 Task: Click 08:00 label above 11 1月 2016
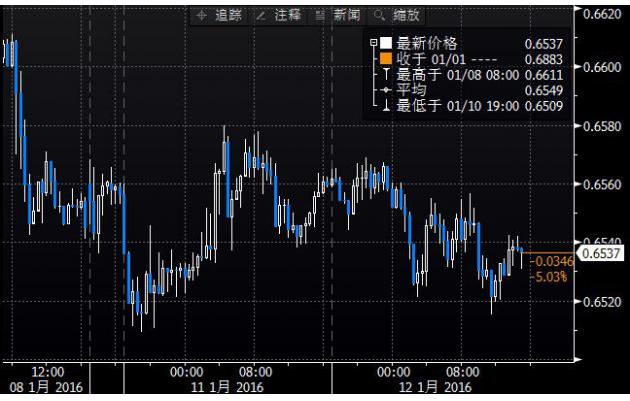[256, 372]
